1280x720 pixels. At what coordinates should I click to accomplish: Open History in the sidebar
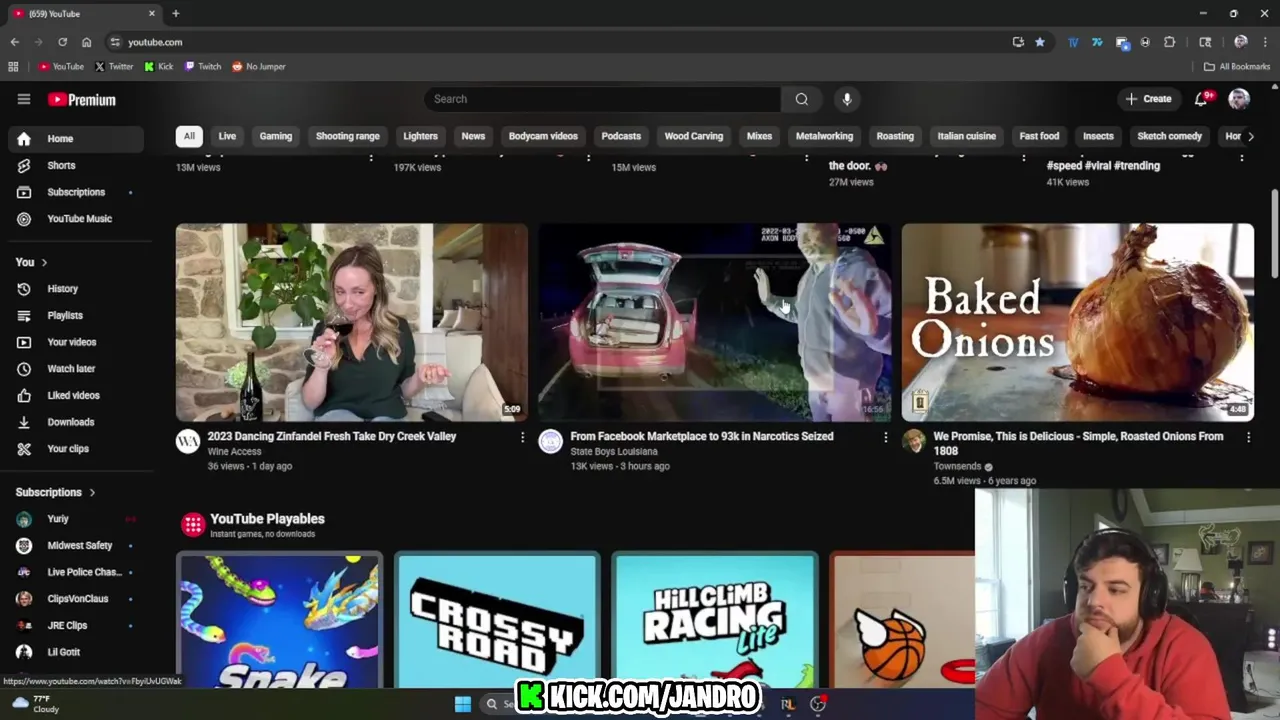click(x=76, y=289)
